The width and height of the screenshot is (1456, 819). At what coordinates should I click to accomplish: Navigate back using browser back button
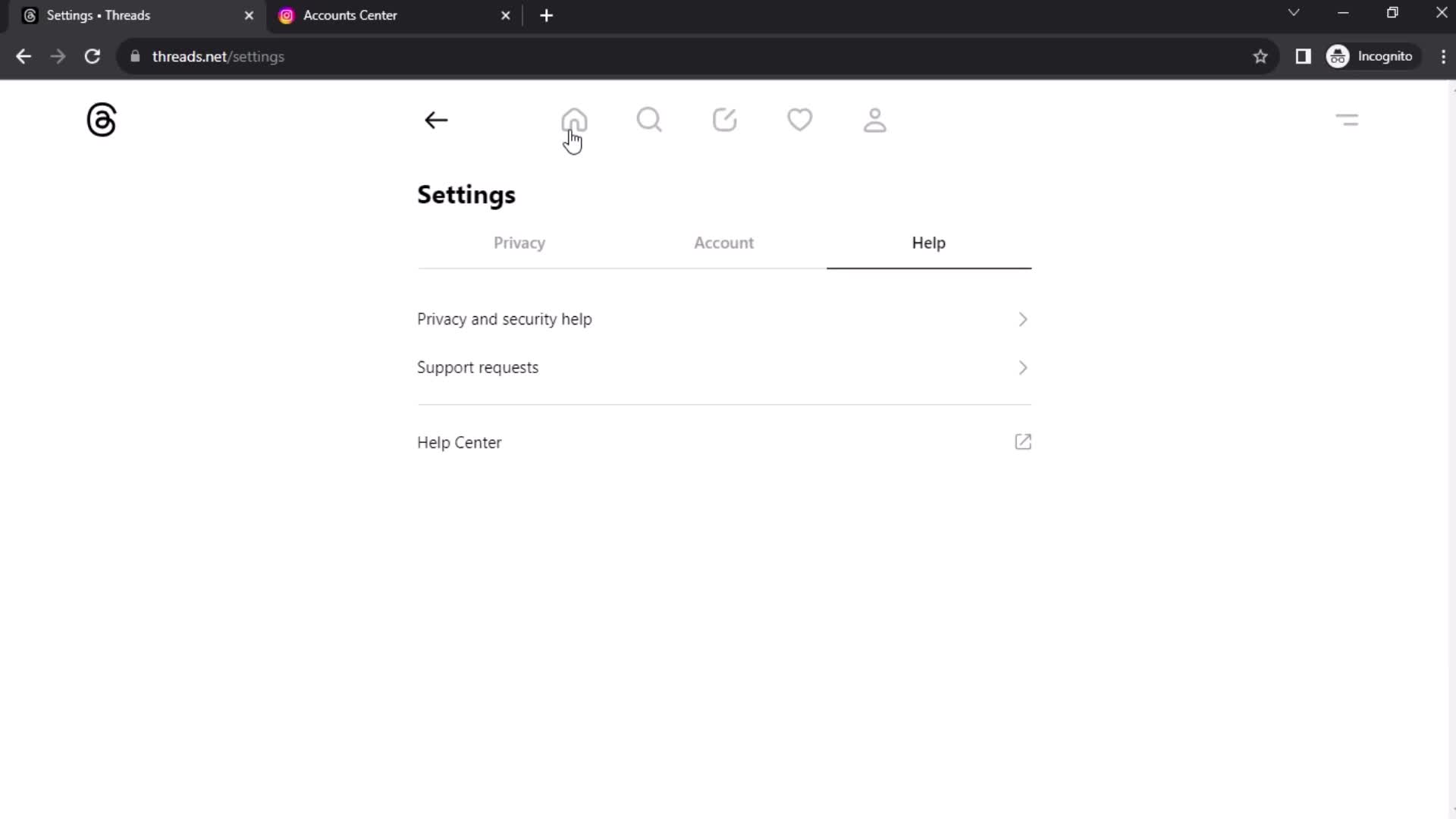point(24,57)
